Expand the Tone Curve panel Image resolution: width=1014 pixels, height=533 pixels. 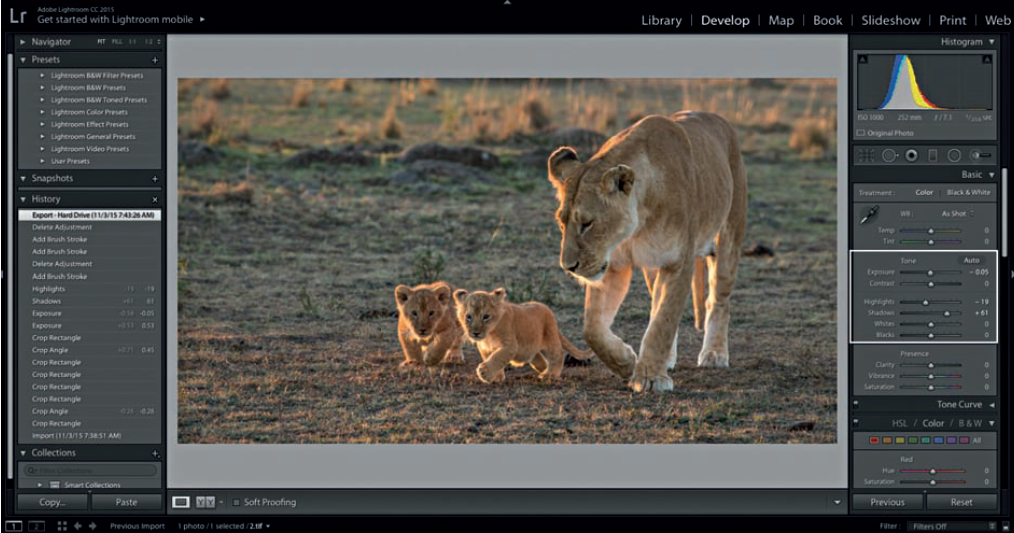pos(991,405)
